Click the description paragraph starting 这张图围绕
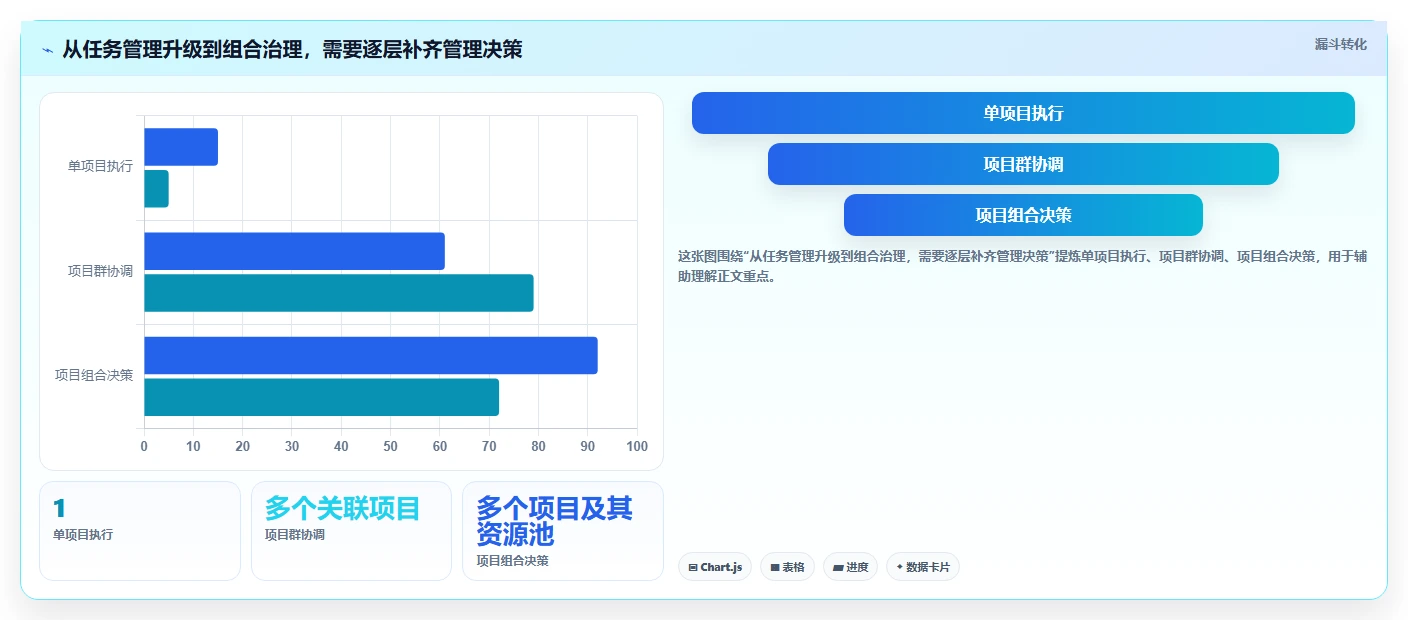 point(1022,266)
